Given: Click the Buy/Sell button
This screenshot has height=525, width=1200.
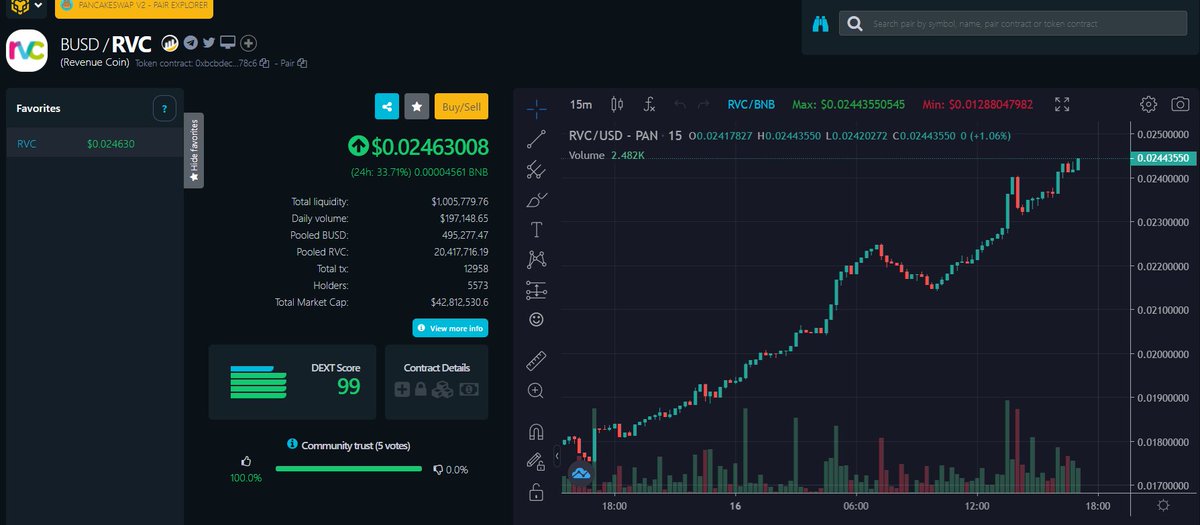Looking at the screenshot, I should pyautogui.click(x=462, y=106).
